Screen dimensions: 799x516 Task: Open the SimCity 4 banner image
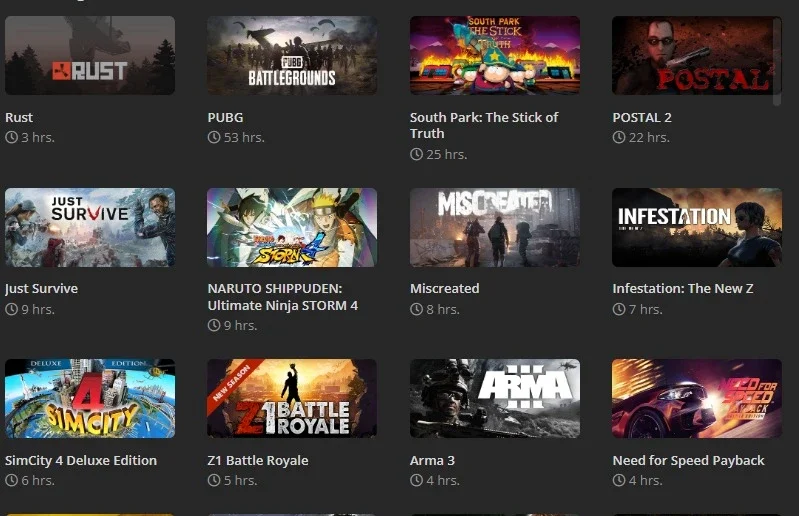90,398
